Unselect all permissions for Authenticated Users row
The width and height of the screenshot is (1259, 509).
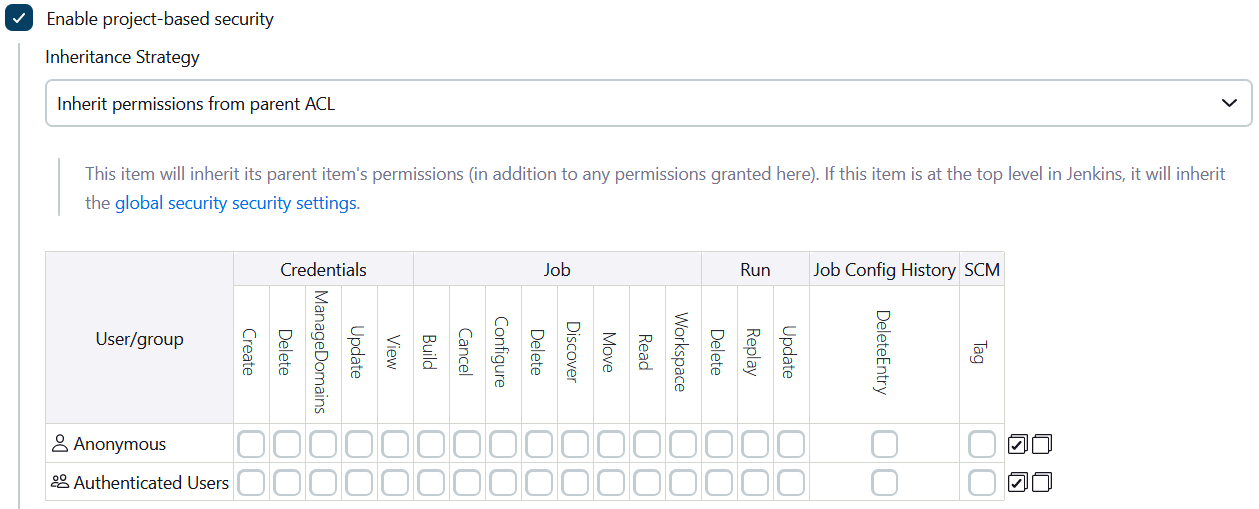click(x=1043, y=483)
